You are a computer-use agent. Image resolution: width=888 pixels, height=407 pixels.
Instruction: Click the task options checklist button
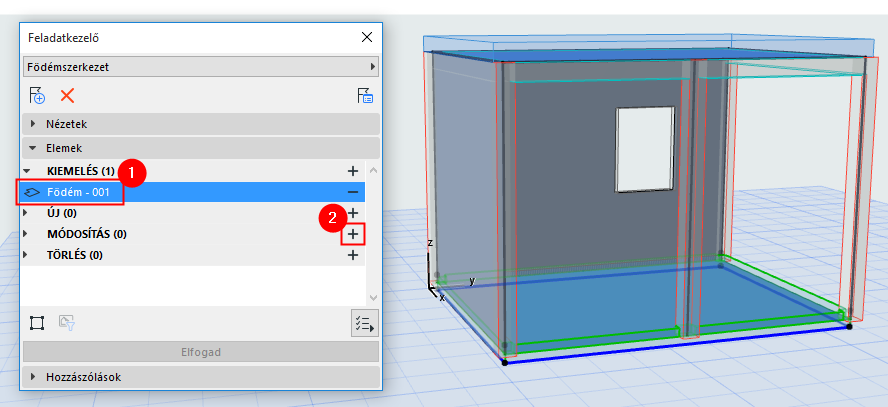(364, 324)
